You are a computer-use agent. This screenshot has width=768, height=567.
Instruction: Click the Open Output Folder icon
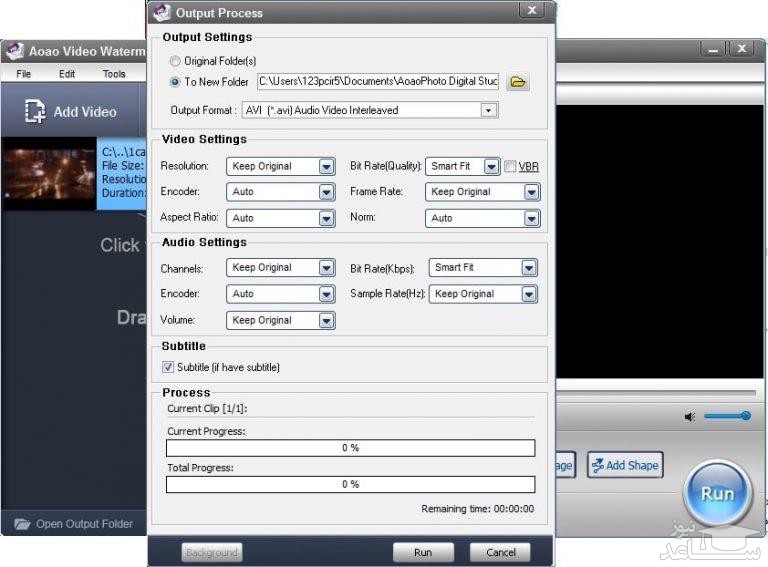[x=22, y=524]
